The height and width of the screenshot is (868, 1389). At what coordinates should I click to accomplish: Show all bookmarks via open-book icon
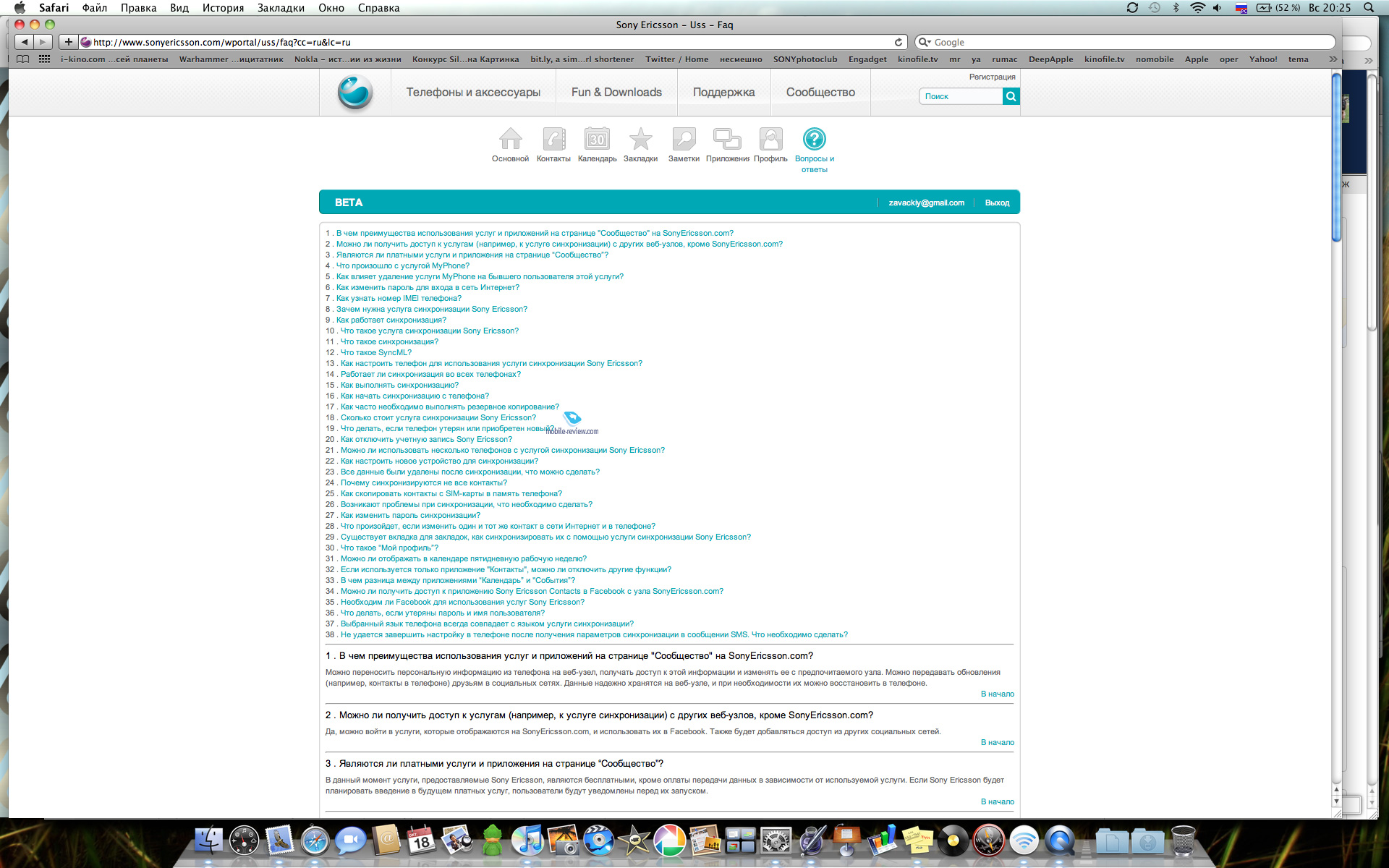tap(23, 59)
